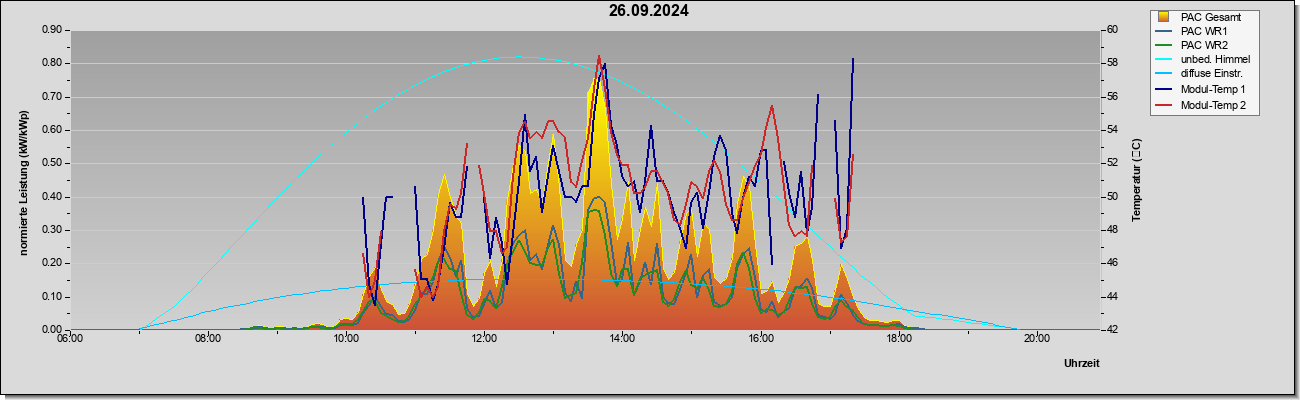Click the 12:00 tick on time axis

tap(484, 338)
